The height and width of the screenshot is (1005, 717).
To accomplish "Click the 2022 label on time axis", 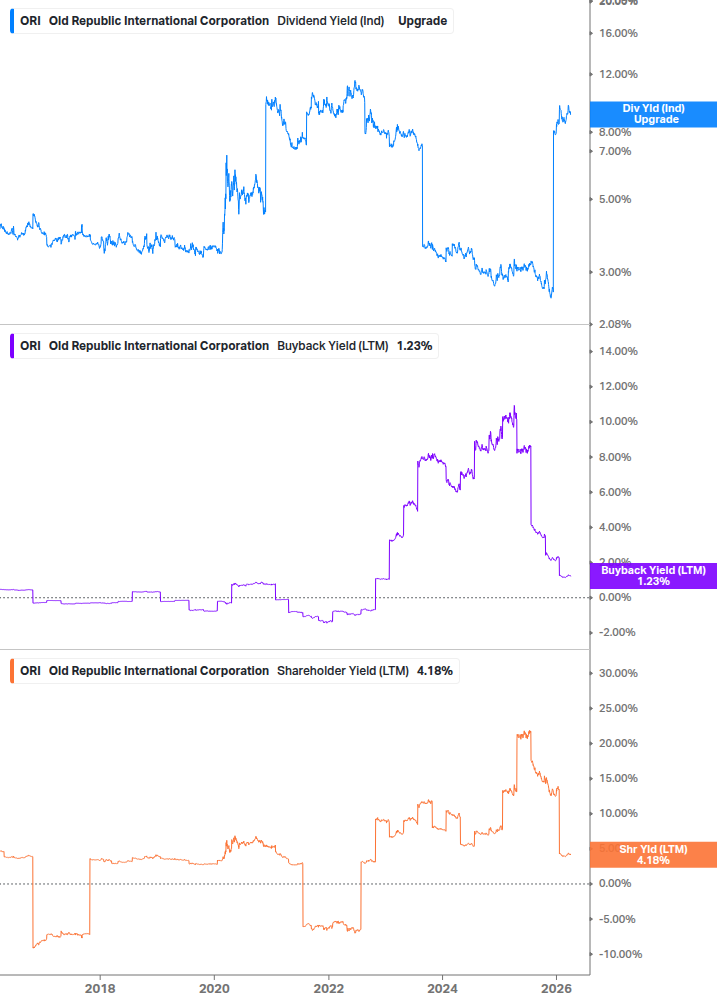I will point(329,988).
